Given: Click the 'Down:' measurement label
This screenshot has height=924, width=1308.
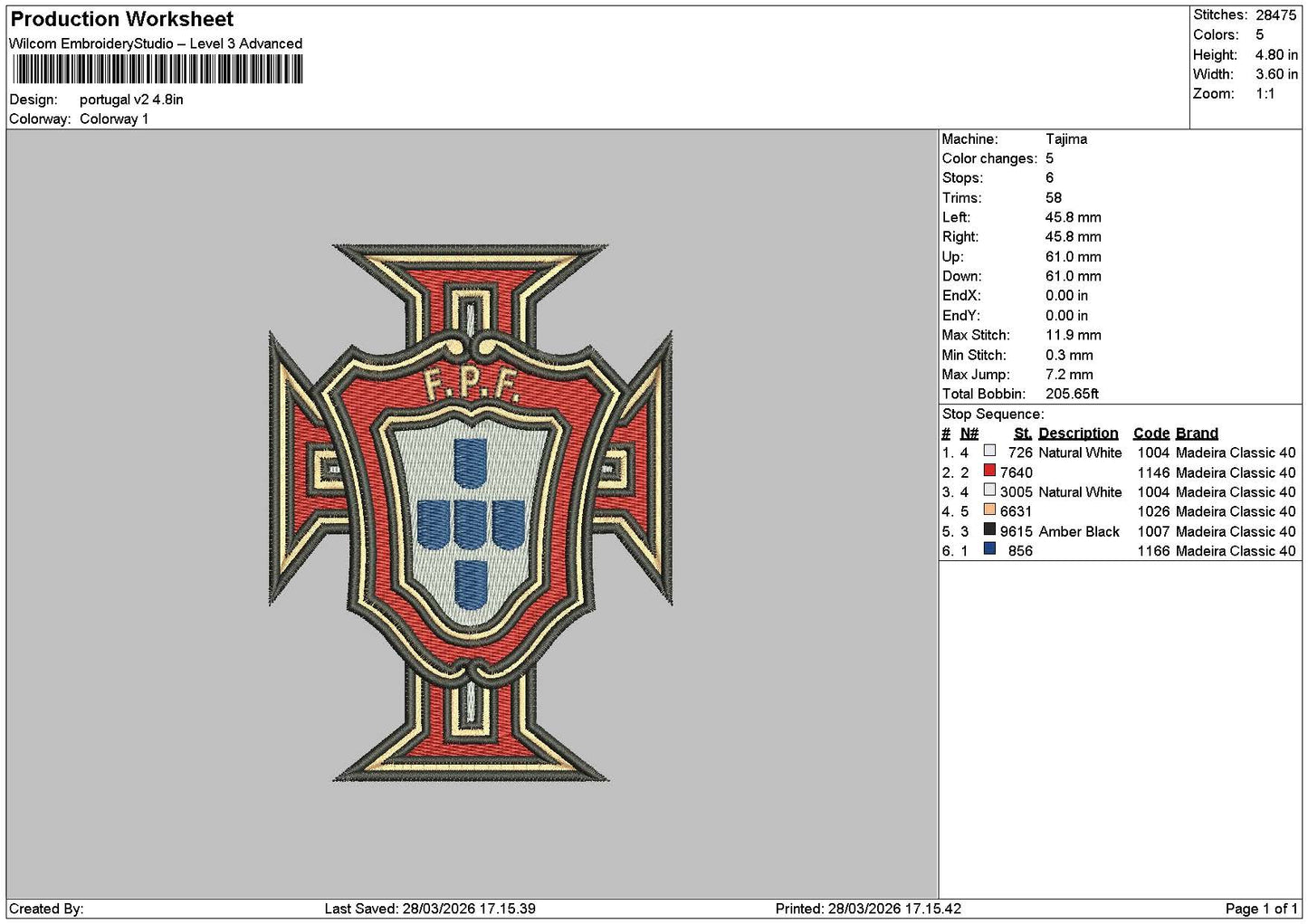Looking at the screenshot, I should (961, 277).
